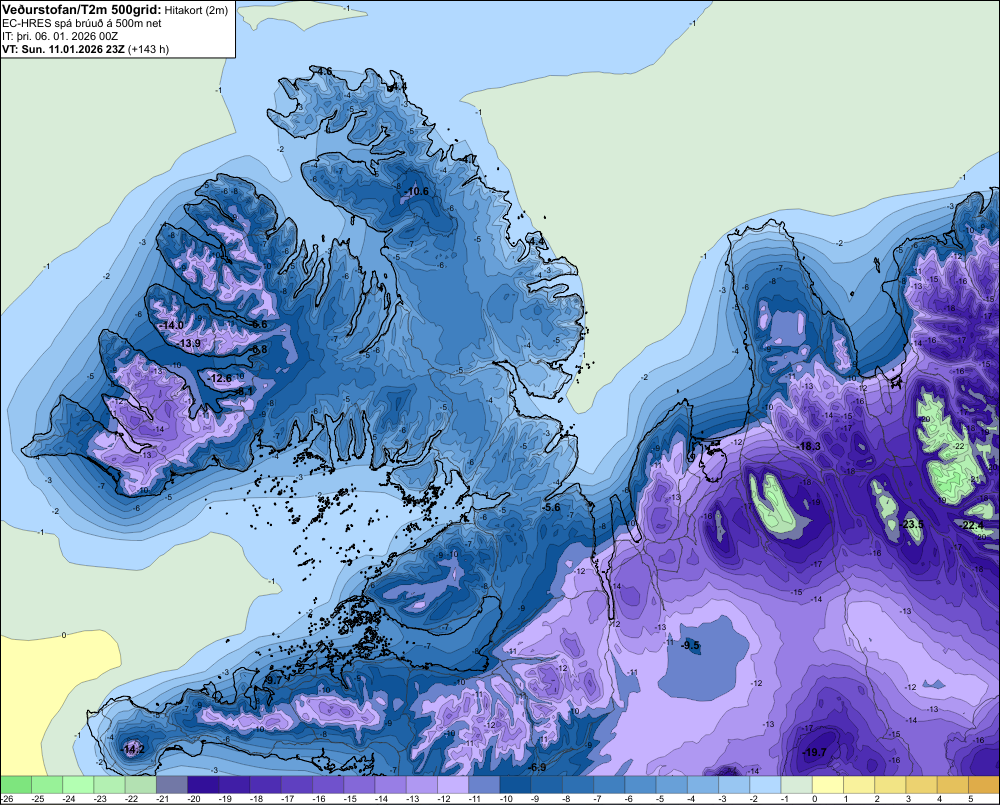Click the bold -10.6 temperature value
Viewport: 1000px width, 805px height.
click(417, 191)
